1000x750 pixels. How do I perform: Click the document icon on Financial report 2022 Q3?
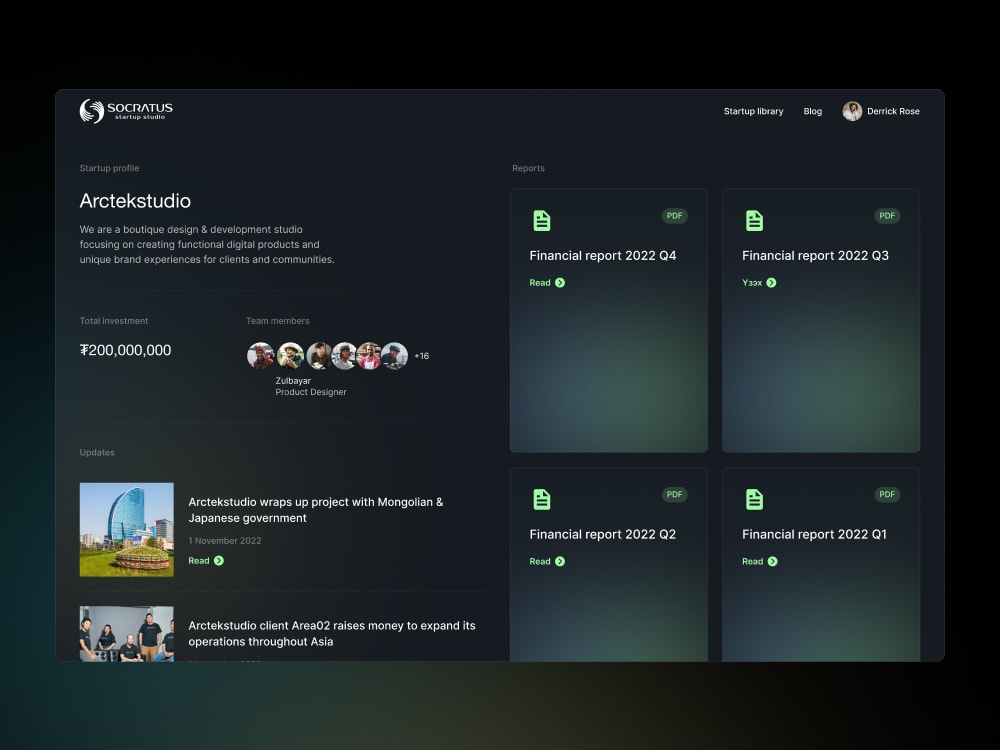click(754, 221)
